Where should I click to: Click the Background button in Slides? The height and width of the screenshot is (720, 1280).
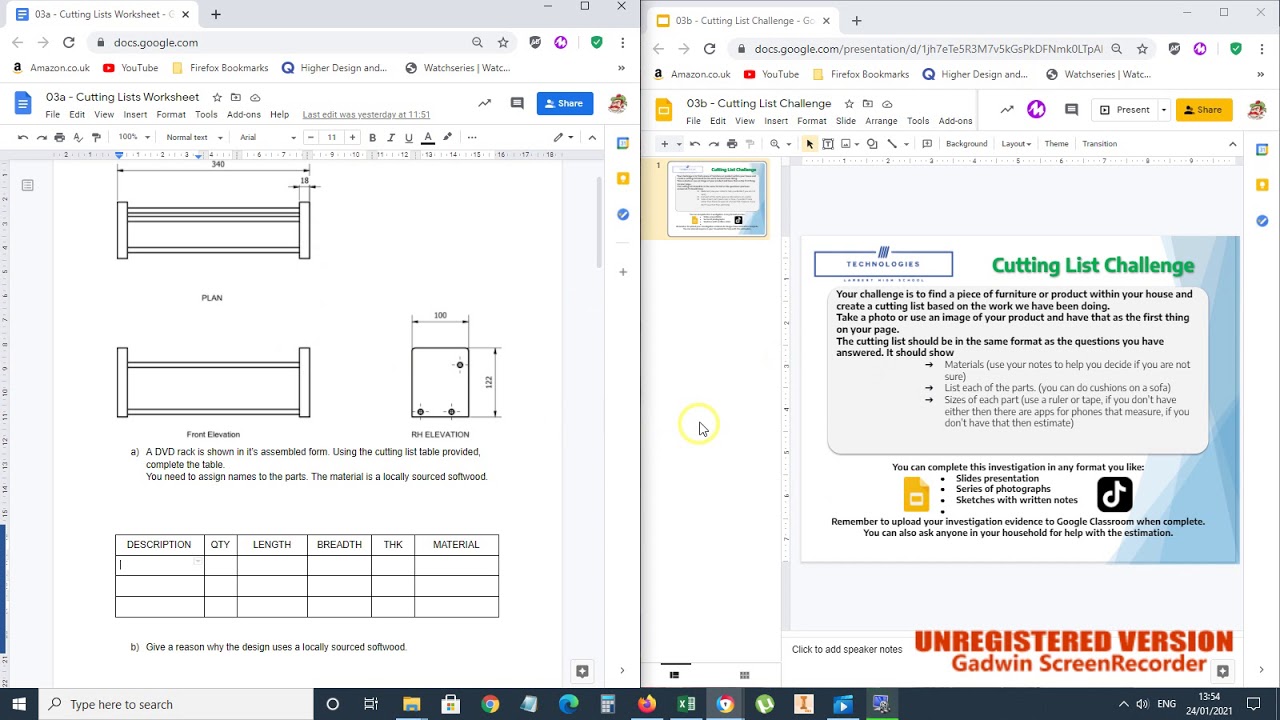point(967,144)
